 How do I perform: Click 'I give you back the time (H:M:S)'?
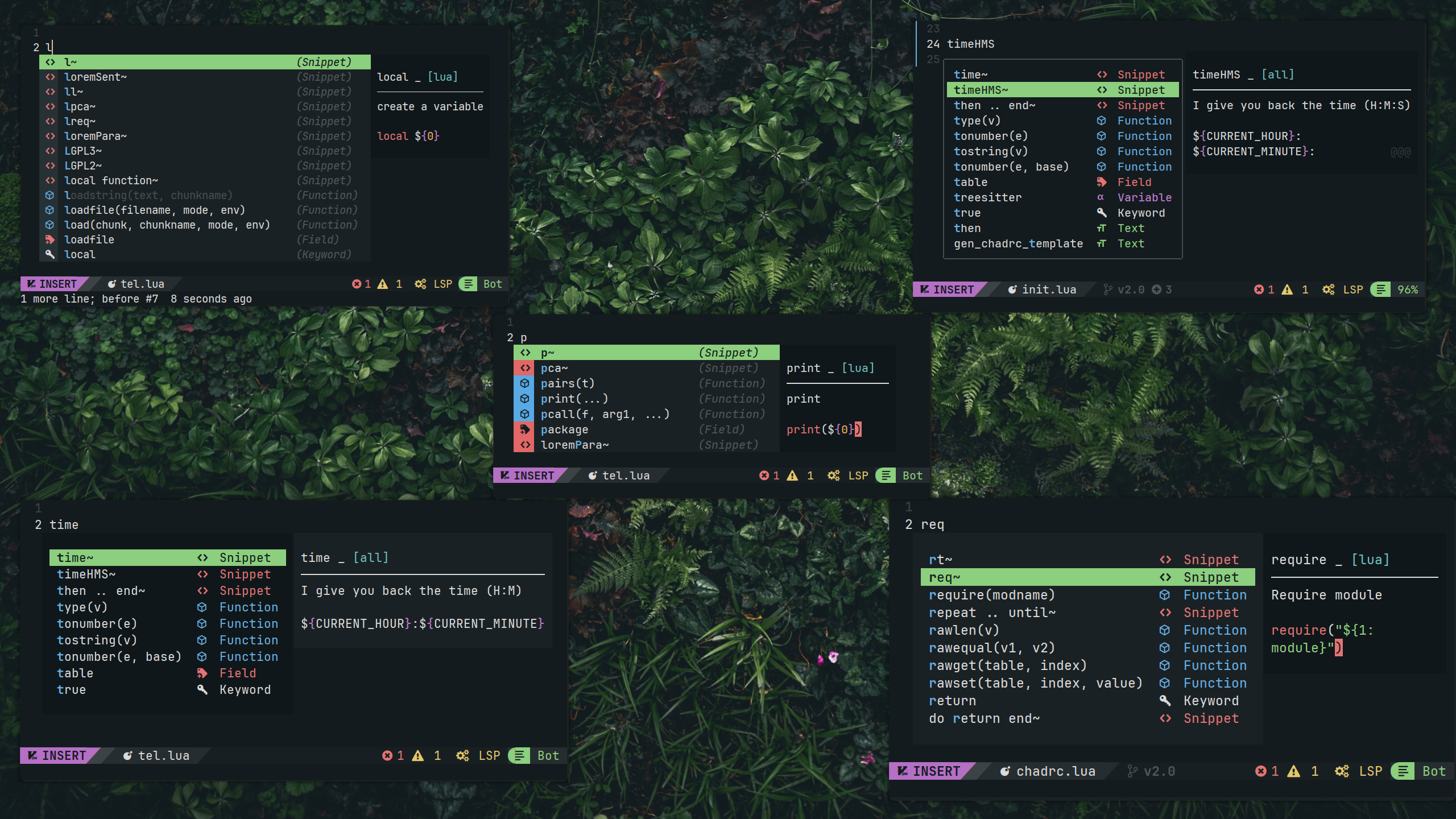coord(1301,105)
